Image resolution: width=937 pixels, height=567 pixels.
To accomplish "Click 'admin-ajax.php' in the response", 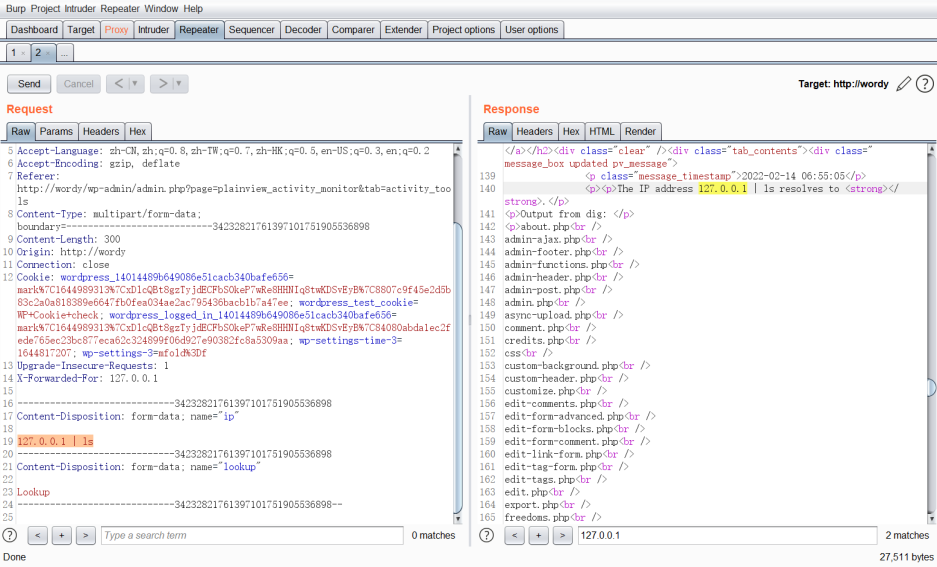I will point(542,240).
